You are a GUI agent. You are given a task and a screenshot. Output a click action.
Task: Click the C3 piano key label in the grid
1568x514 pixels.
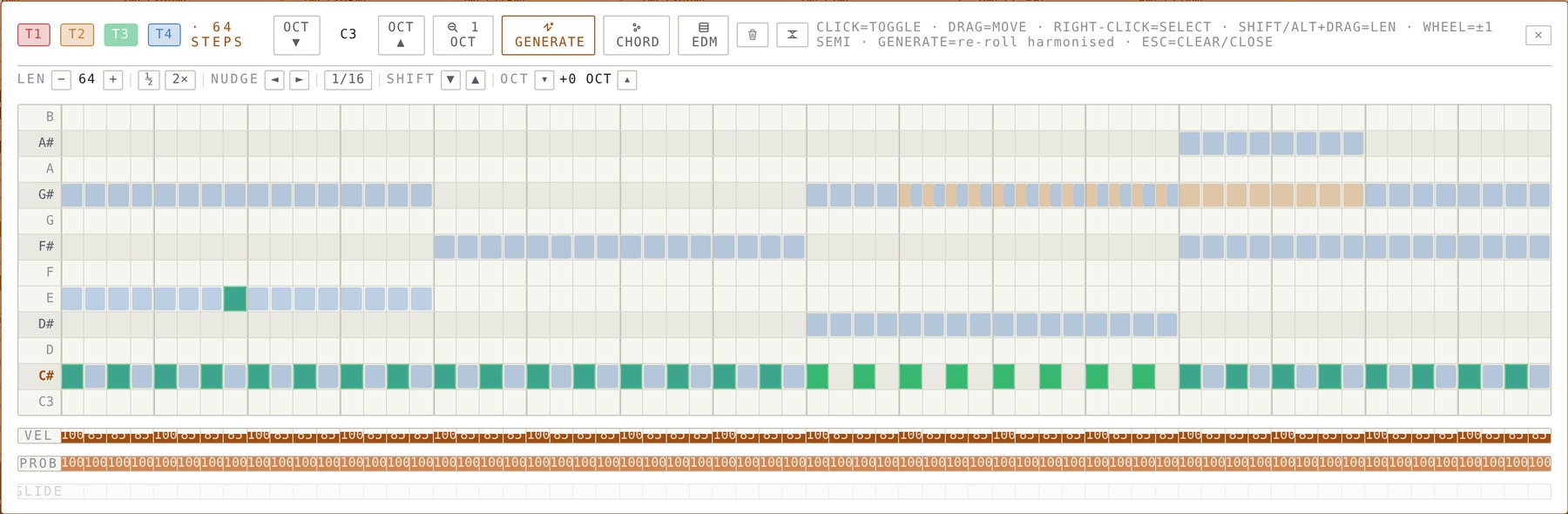tap(40, 402)
